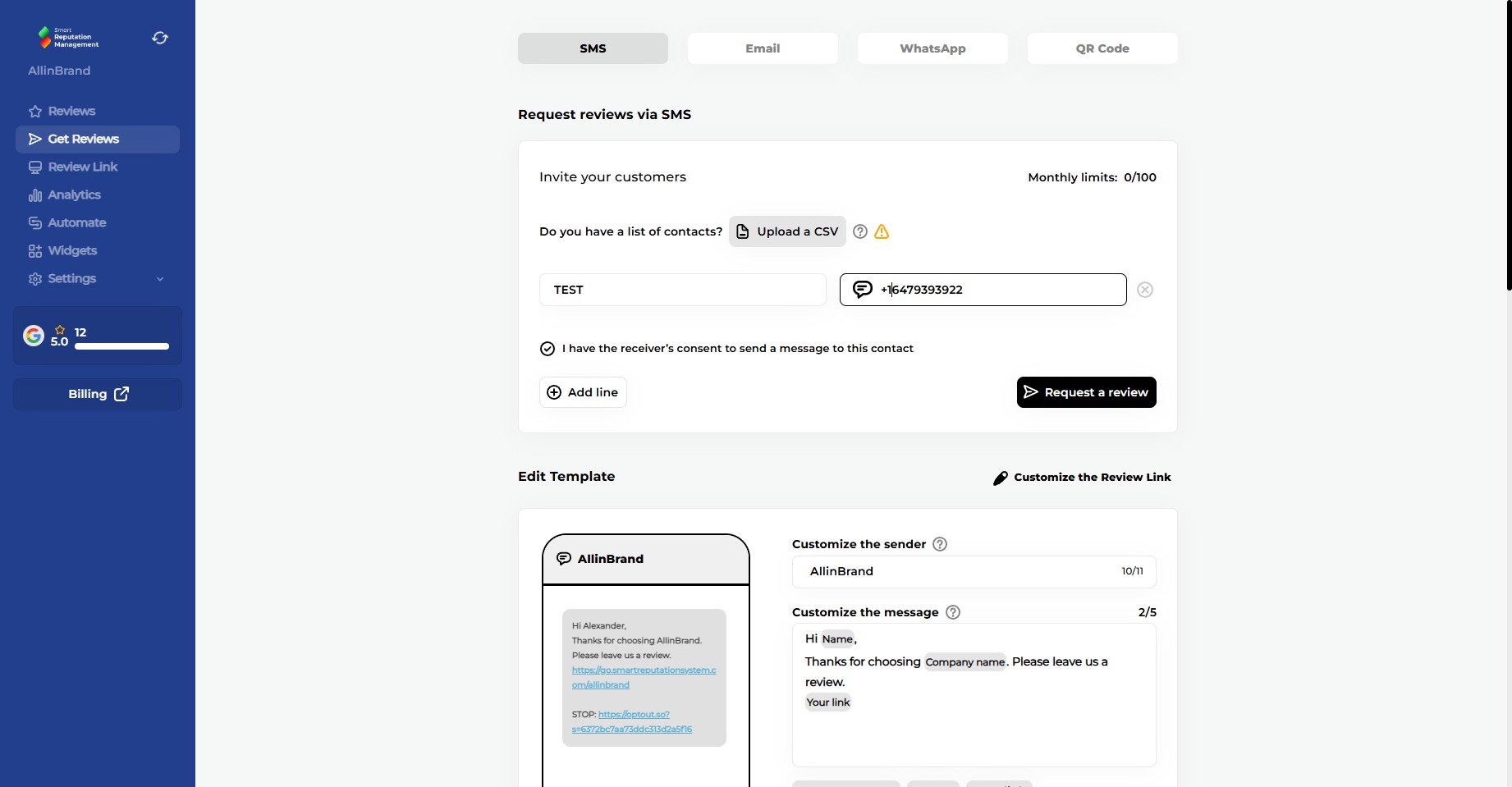
Task: Remove the contact line with X icon
Action: pos(1145,290)
